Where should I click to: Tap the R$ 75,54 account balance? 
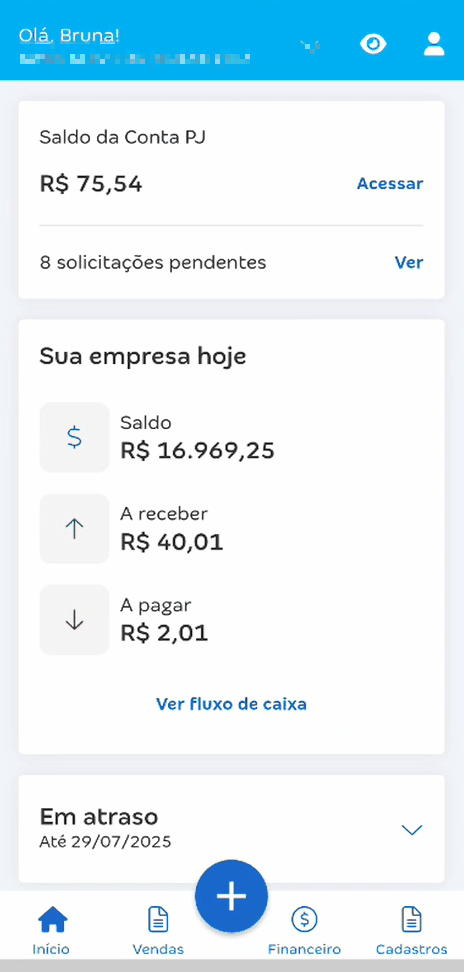click(91, 183)
